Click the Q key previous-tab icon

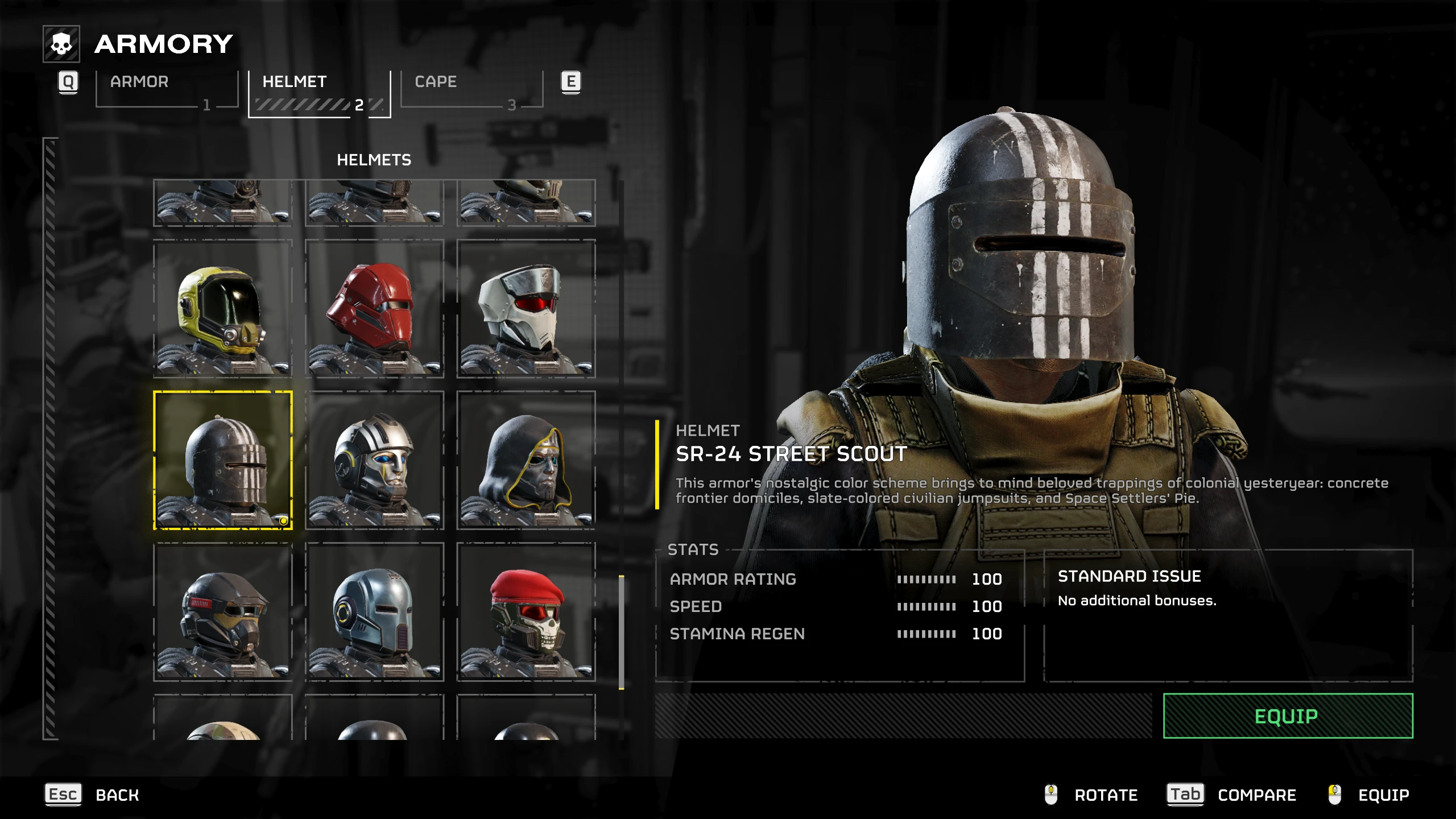(x=68, y=82)
